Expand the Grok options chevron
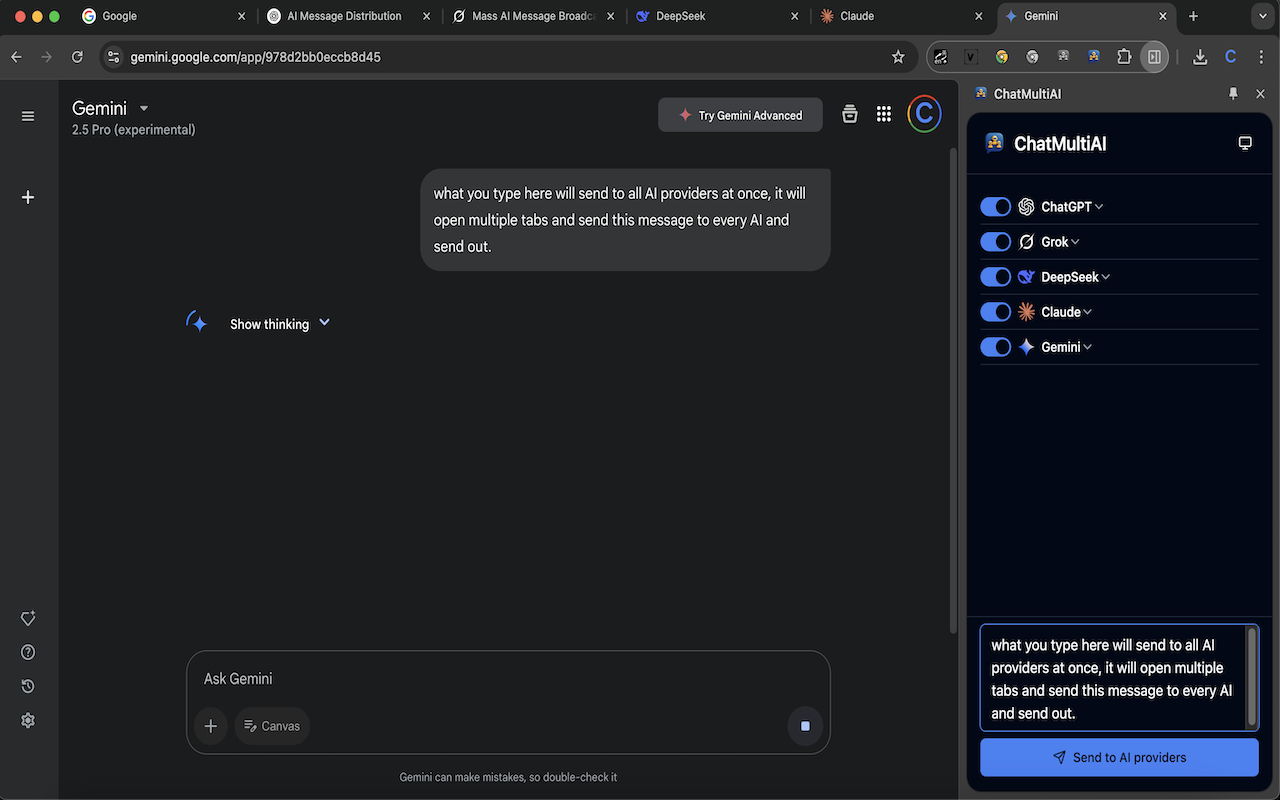1280x800 pixels. point(1075,242)
